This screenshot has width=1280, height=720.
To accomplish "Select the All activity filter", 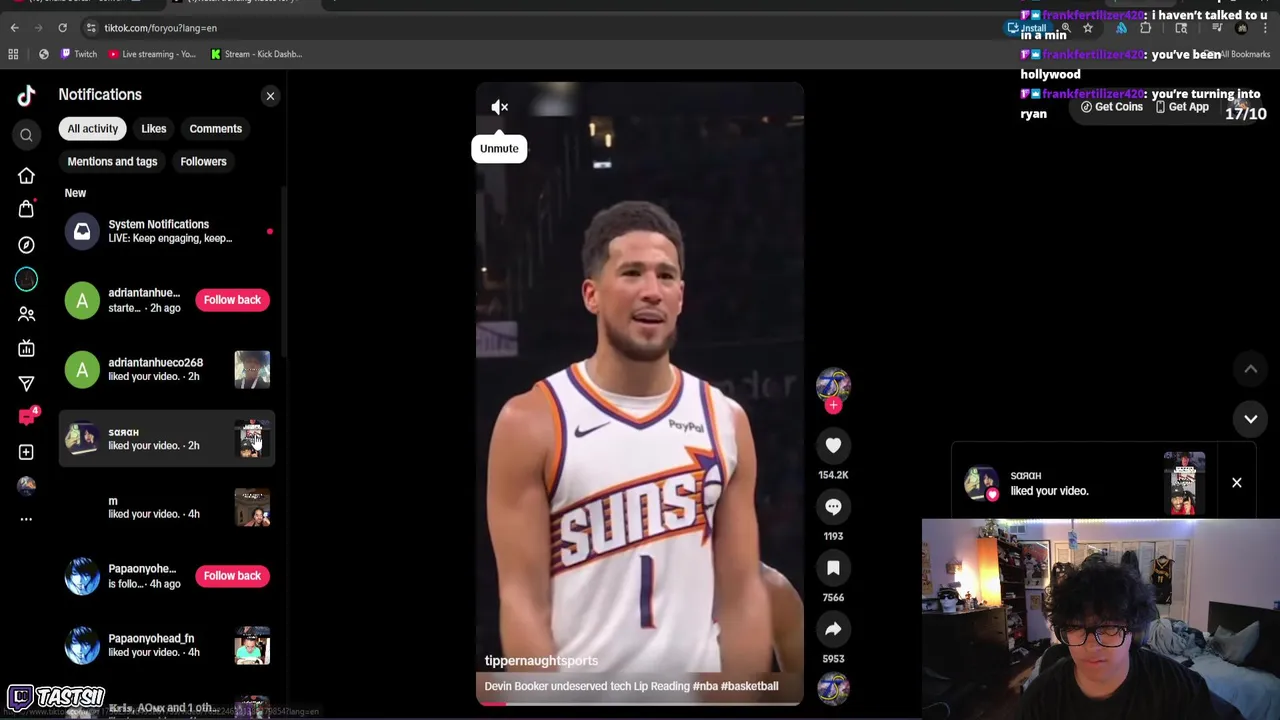I will [x=93, y=129].
